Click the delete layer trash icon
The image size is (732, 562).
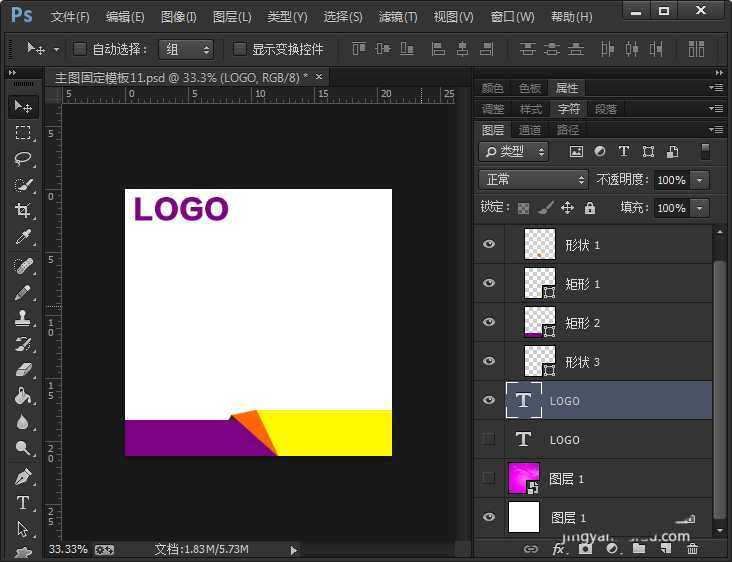tap(692, 549)
